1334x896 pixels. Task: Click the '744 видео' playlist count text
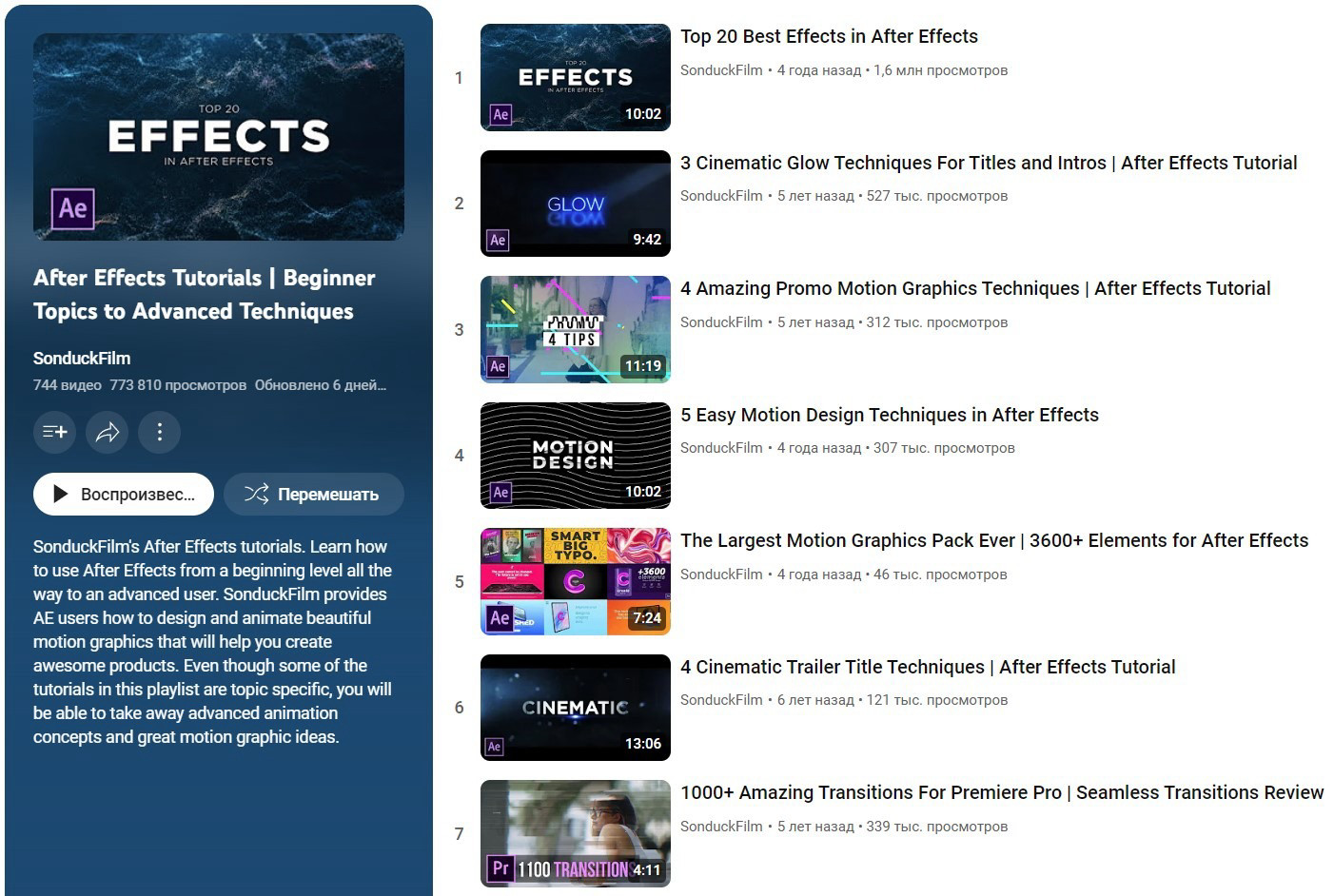pyautogui.click(x=67, y=385)
